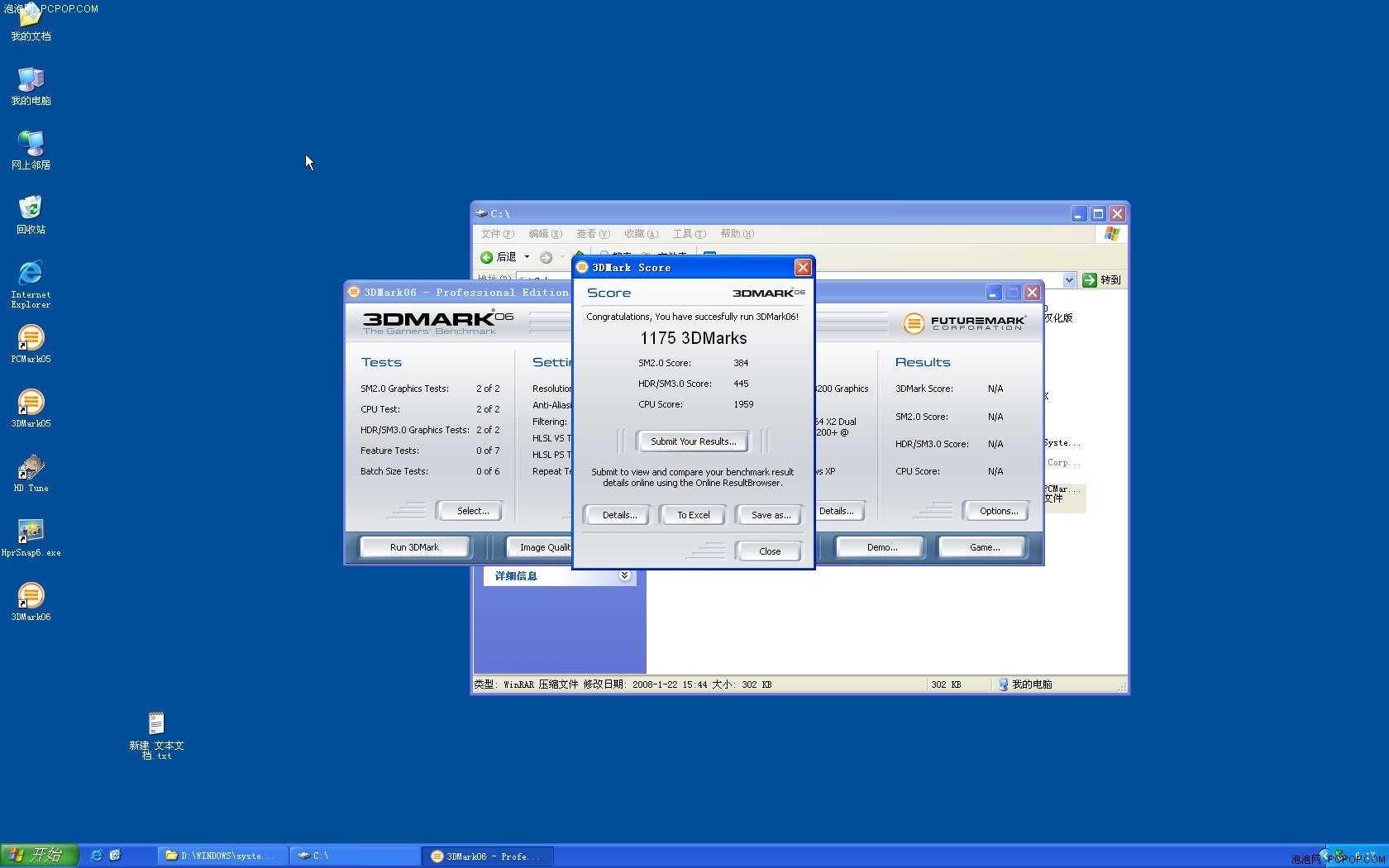Click the SM2.0 Score value 384
Screen dimensions: 1389x868
[741, 363]
